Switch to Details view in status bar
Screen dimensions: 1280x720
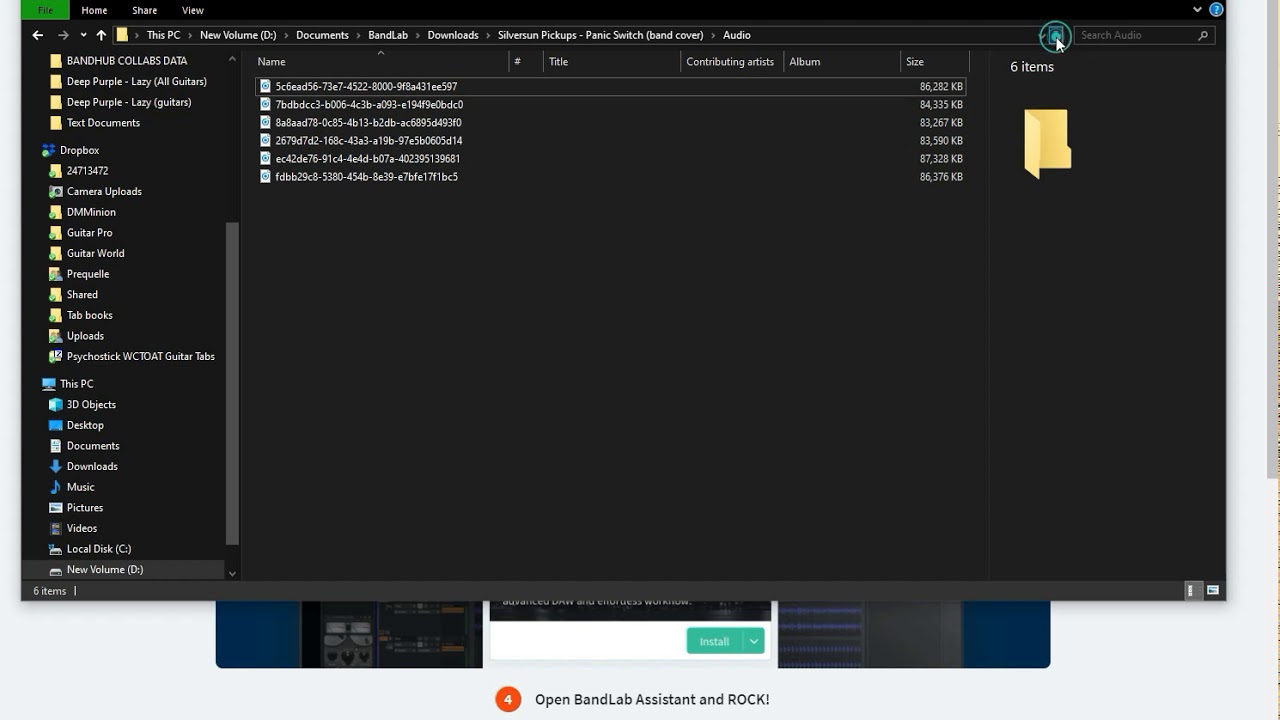(x=1190, y=591)
